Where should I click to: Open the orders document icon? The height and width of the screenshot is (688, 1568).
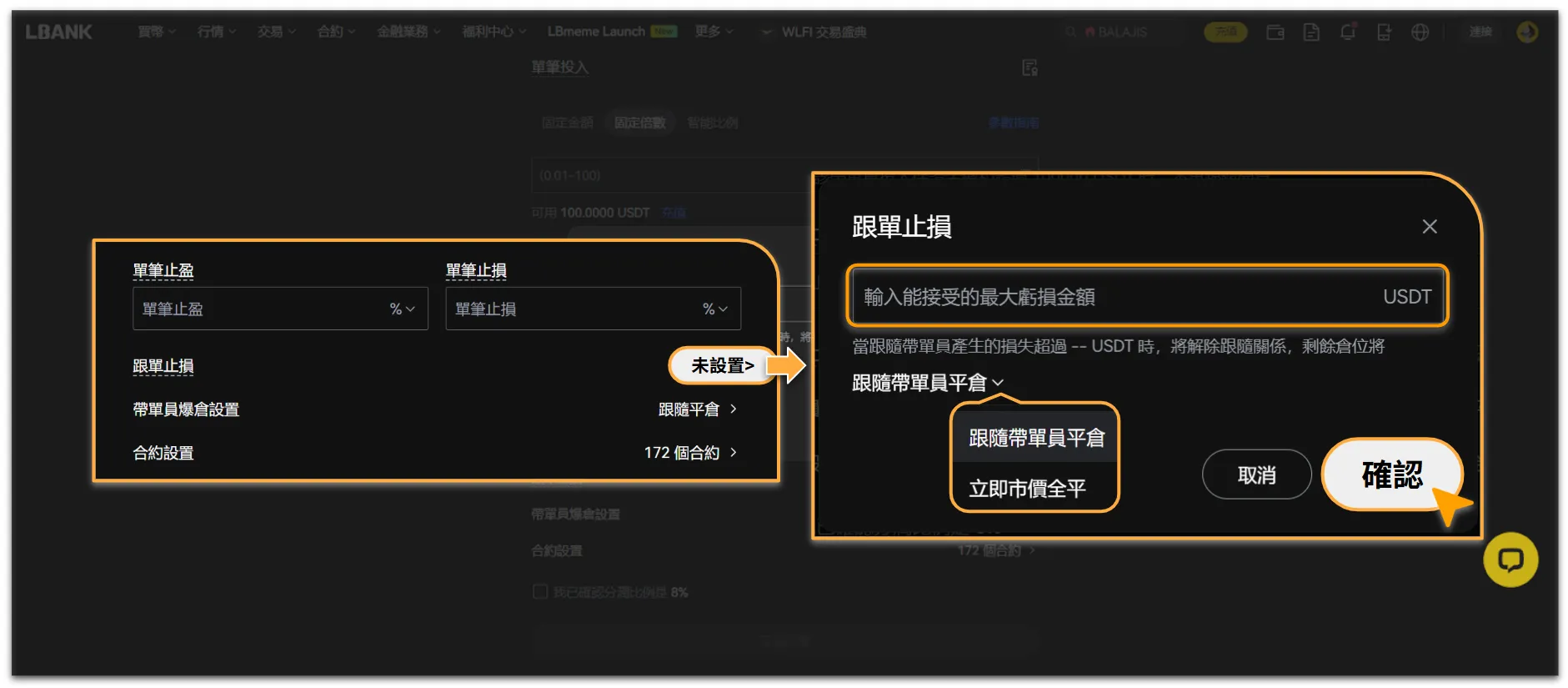pyautogui.click(x=1311, y=32)
